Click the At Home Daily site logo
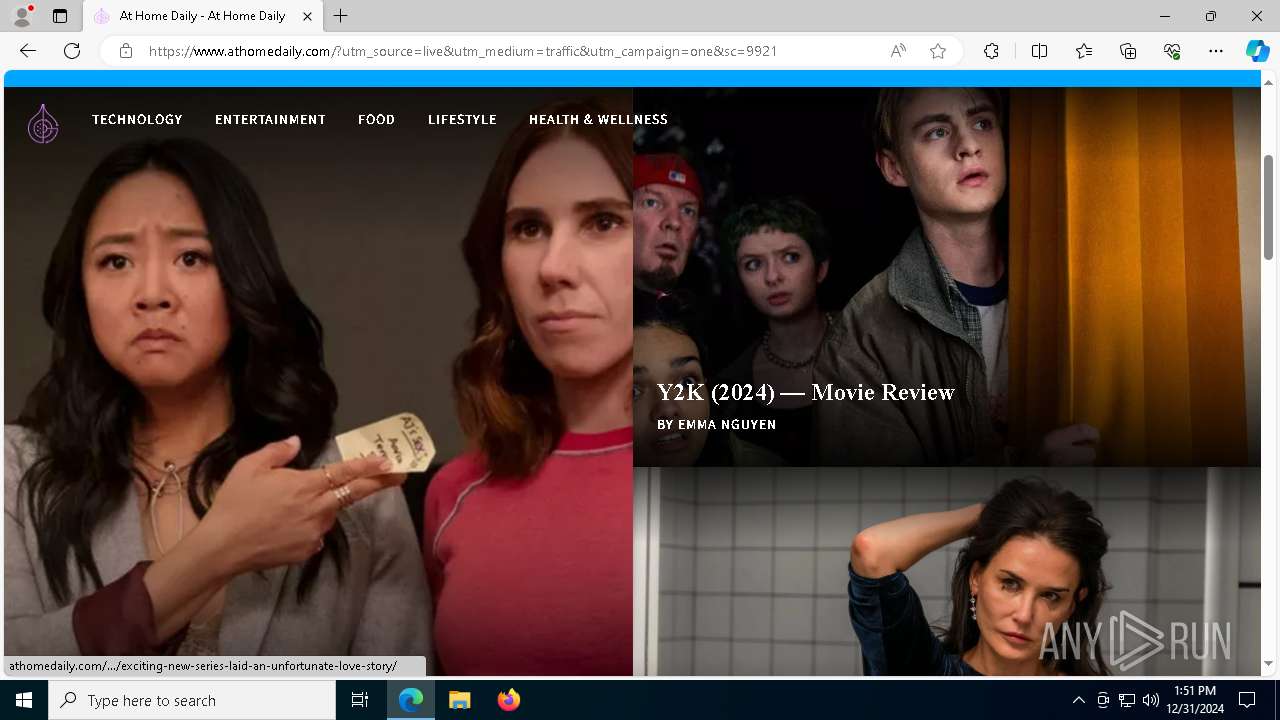The height and width of the screenshot is (720, 1280). pyautogui.click(x=43, y=123)
